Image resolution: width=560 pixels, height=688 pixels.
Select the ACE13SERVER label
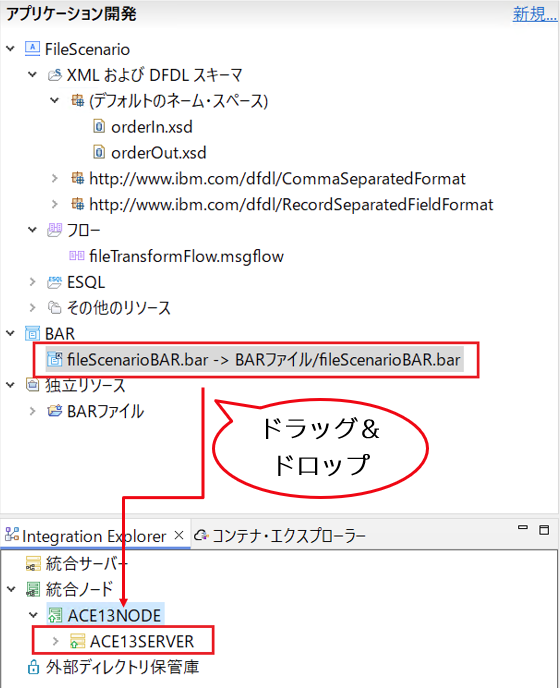[x=142, y=641]
